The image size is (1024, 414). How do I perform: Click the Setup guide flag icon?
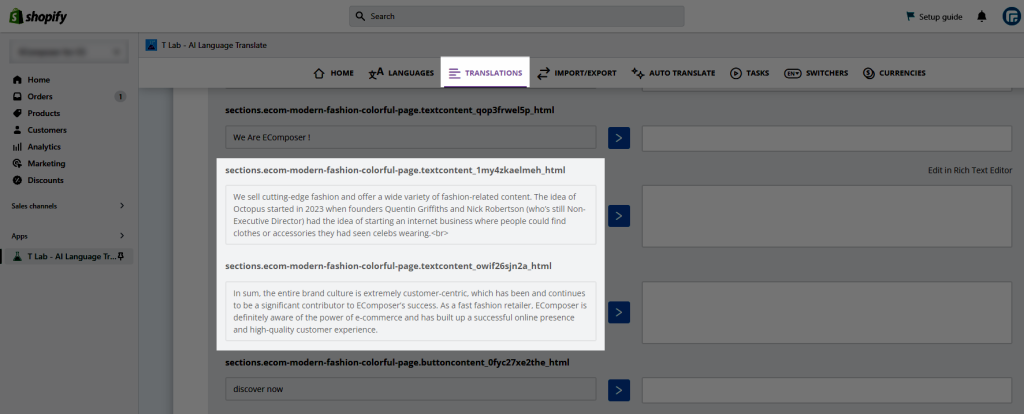click(x=910, y=16)
